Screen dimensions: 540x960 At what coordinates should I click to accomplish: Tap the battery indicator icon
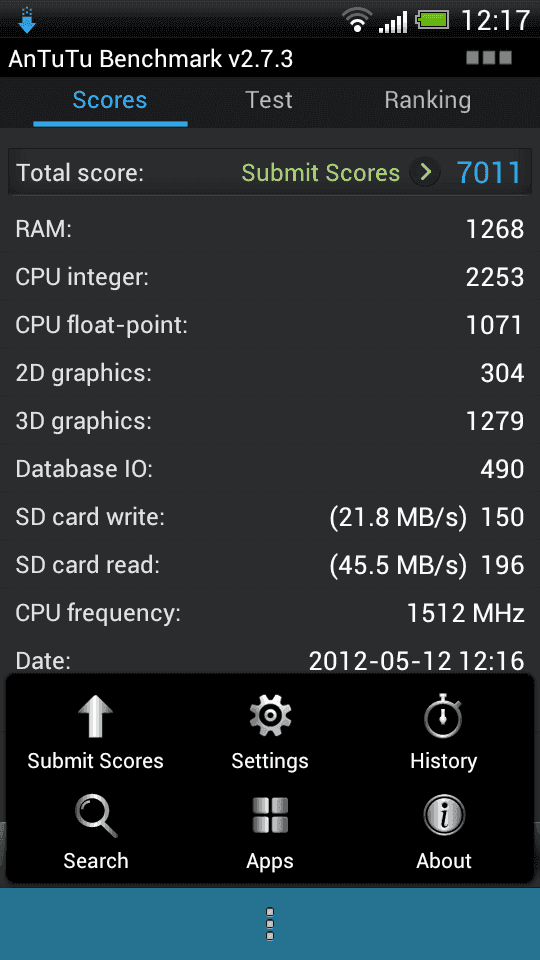433,20
